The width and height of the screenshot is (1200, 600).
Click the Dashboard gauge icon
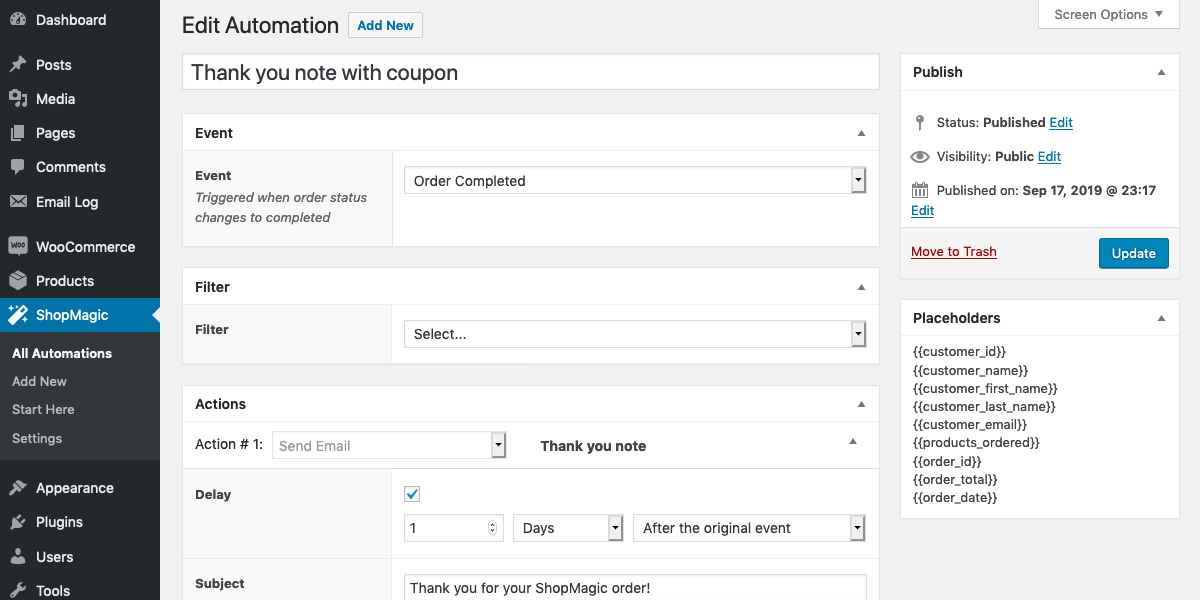click(18, 20)
